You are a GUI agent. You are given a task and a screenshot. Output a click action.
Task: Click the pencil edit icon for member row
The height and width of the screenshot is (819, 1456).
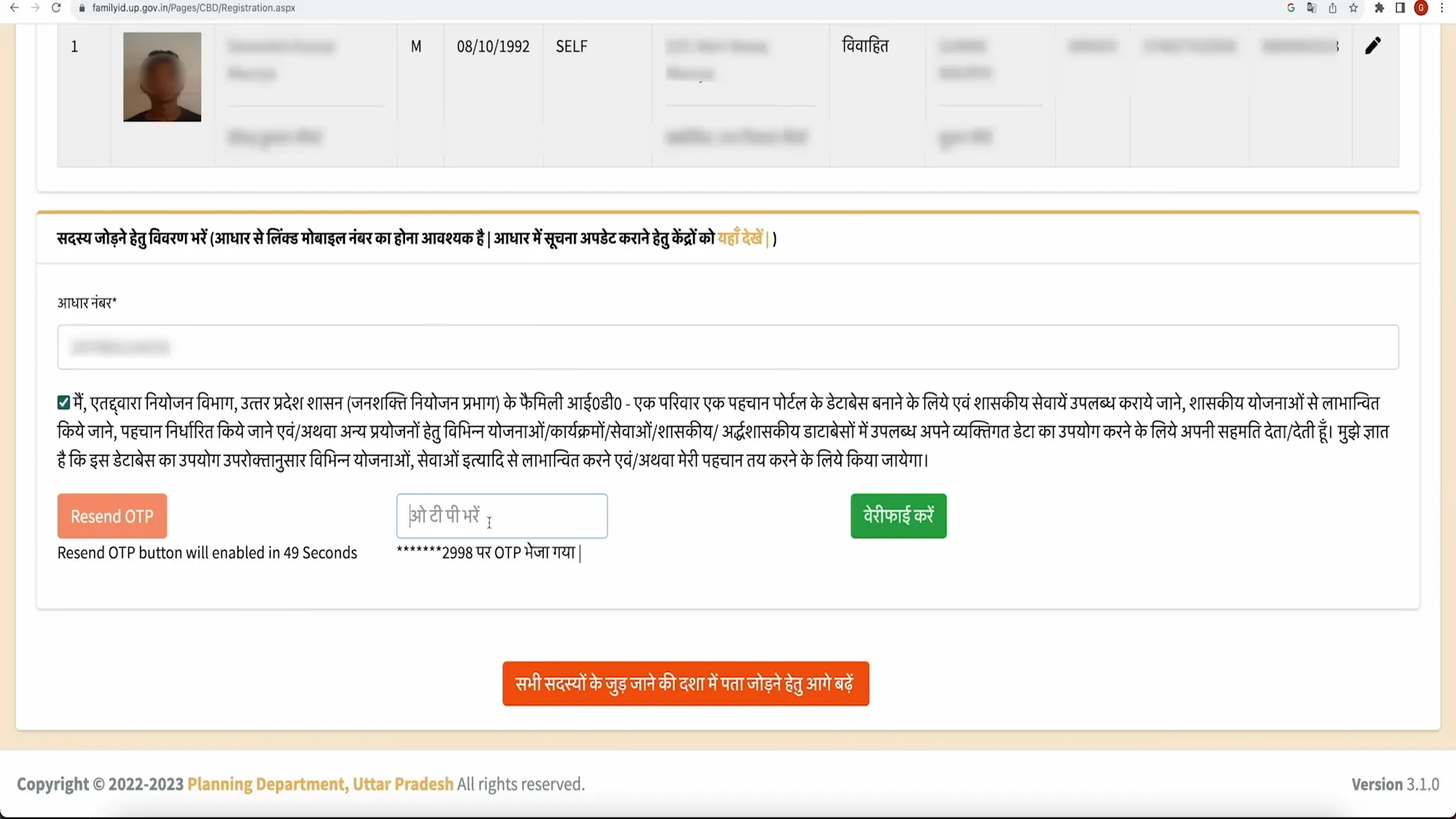[1374, 45]
